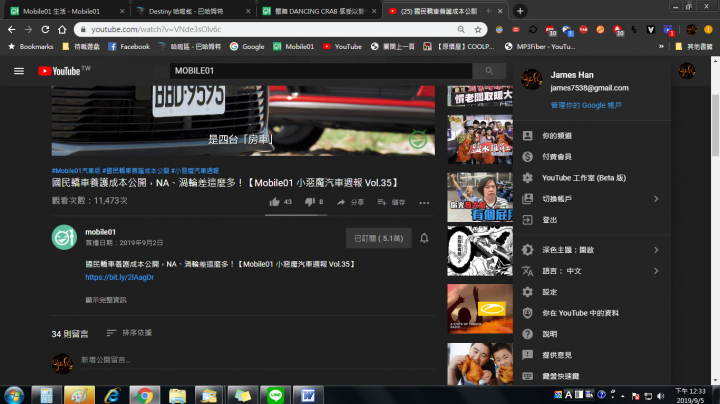
Task: Open the YouTube hamburger guide menu
Action: tap(19, 71)
